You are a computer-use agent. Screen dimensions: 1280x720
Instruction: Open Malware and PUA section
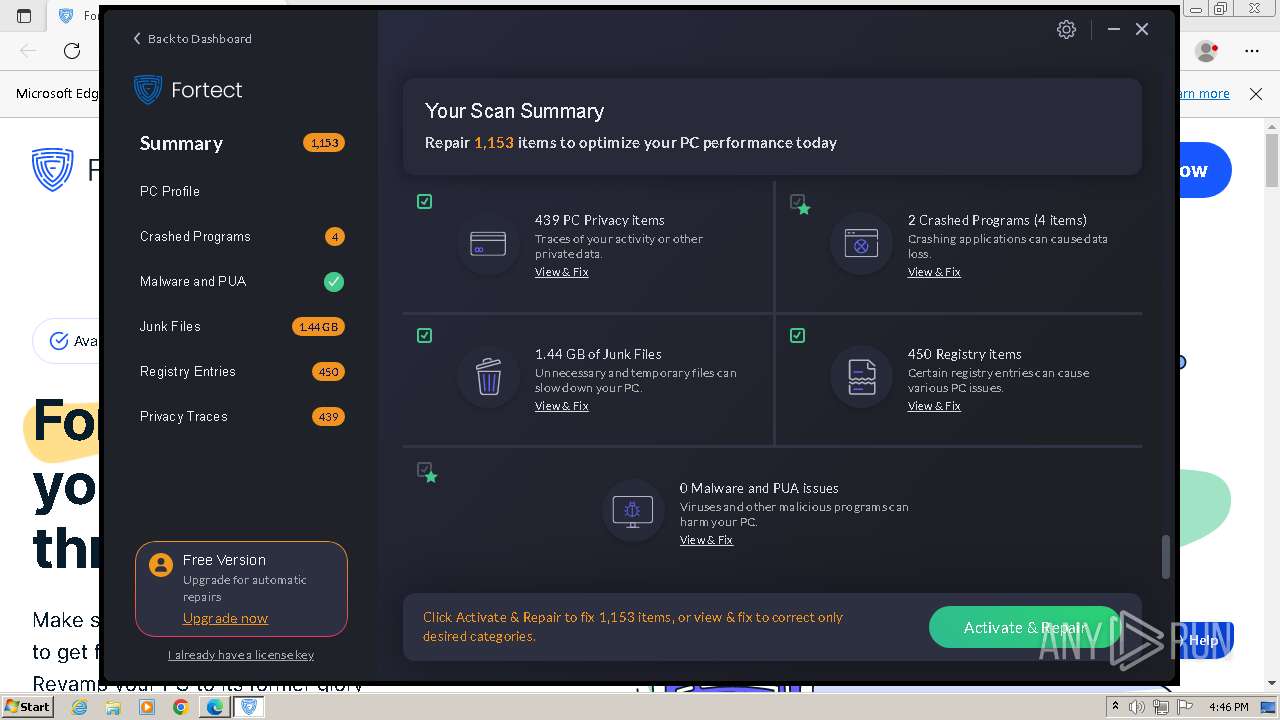[x=193, y=282]
